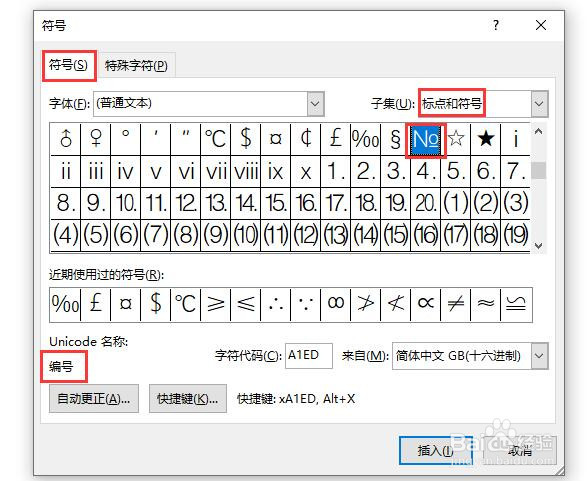Pick the ≤ symbol from recent symbols
Viewport: 587px width, 481px height.
click(x=246, y=304)
